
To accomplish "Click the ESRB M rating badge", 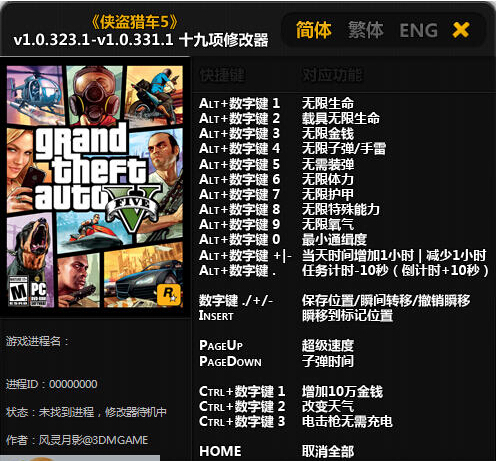I will [x=18, y=291].
